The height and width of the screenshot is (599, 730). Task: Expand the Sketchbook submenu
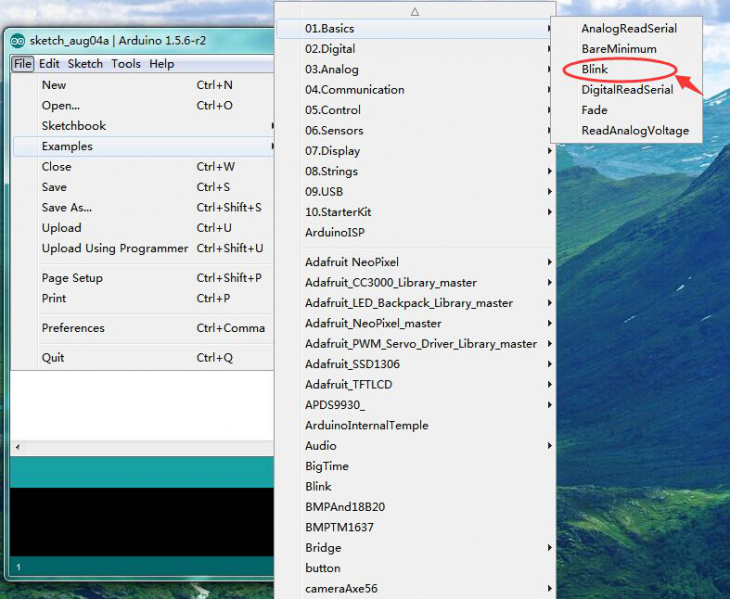click(73, 126)
